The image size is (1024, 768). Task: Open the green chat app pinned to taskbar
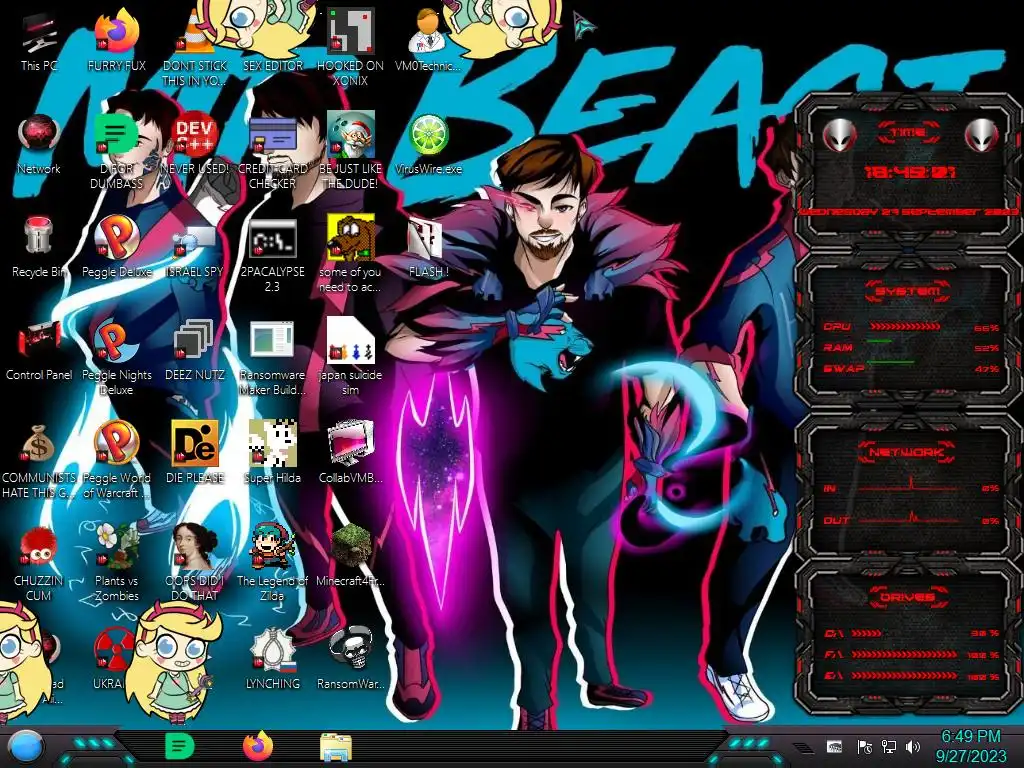(180, 746)
